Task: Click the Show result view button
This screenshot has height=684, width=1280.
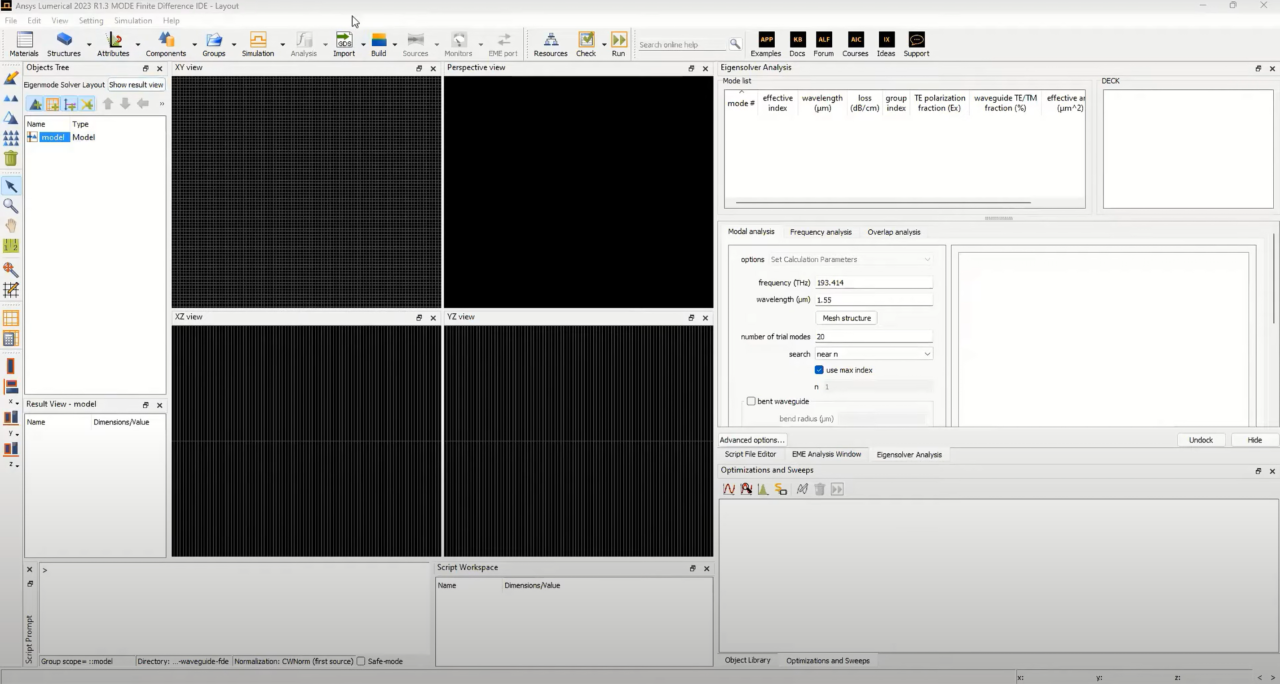Action: point(136,85)
